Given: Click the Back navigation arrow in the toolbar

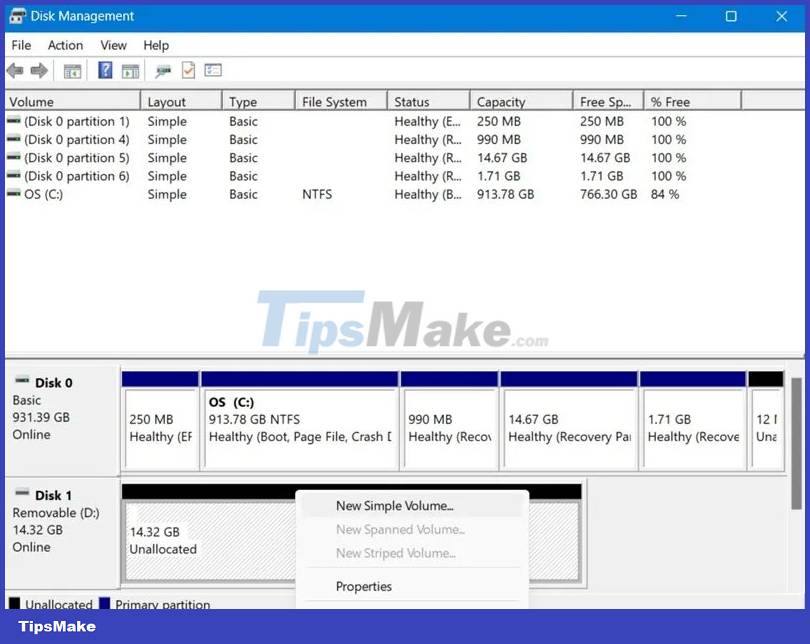Looking at the screenshot, I should coord(14,70).
